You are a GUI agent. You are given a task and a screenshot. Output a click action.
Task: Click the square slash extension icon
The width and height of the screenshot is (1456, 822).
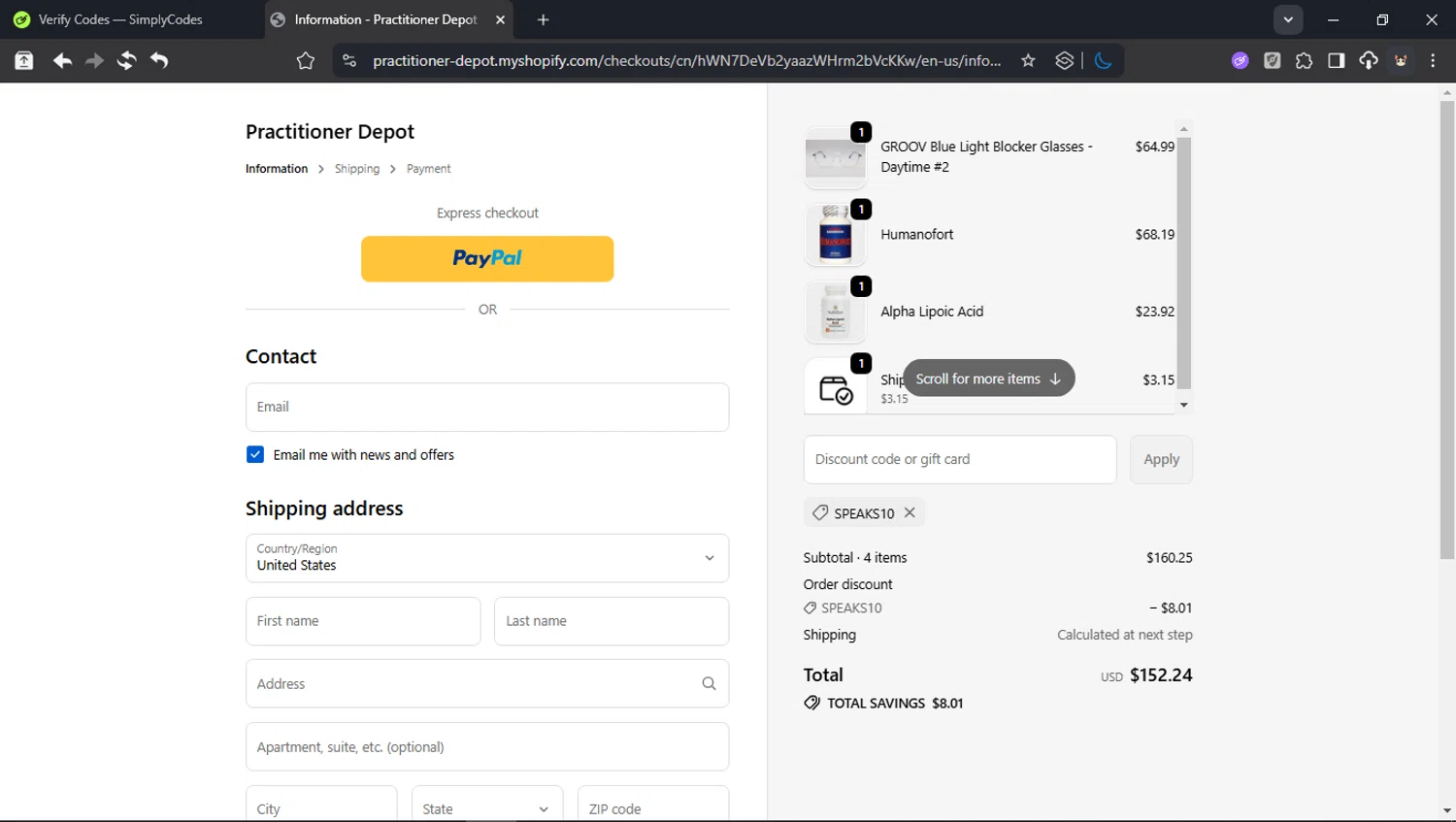[1272, 61]
